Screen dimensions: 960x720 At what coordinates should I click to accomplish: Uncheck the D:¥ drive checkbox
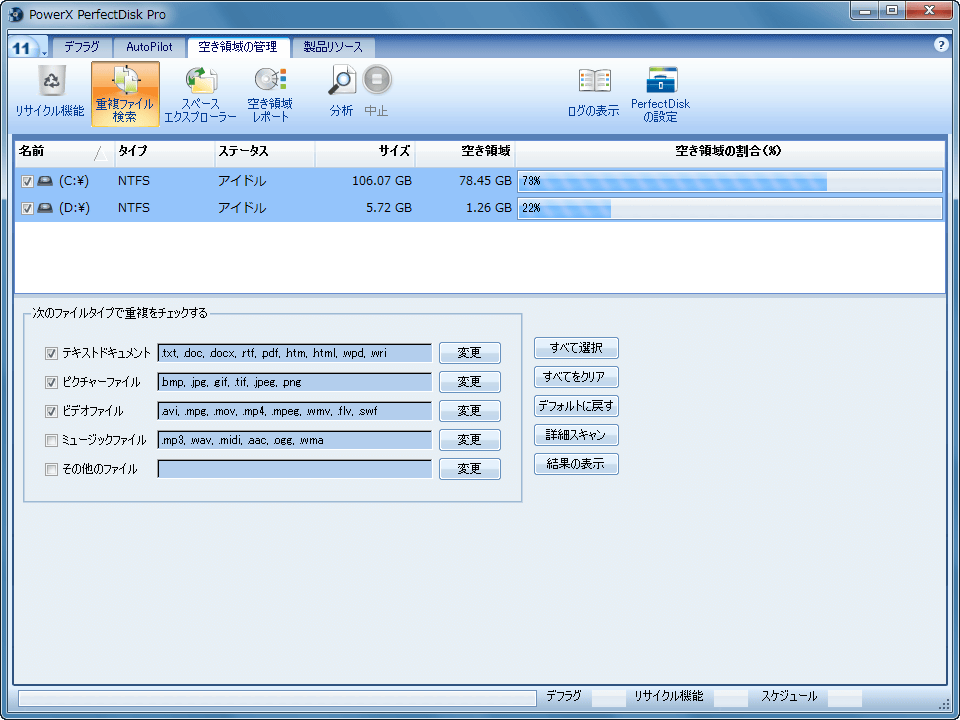[x=27, y=209]
